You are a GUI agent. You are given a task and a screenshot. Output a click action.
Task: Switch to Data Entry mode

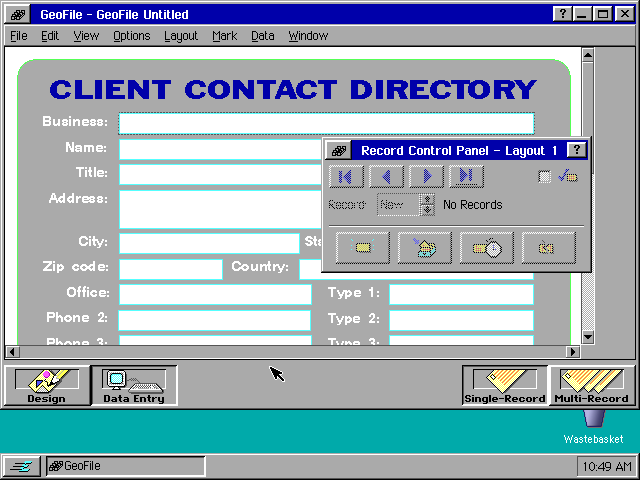tap(134, 386)
